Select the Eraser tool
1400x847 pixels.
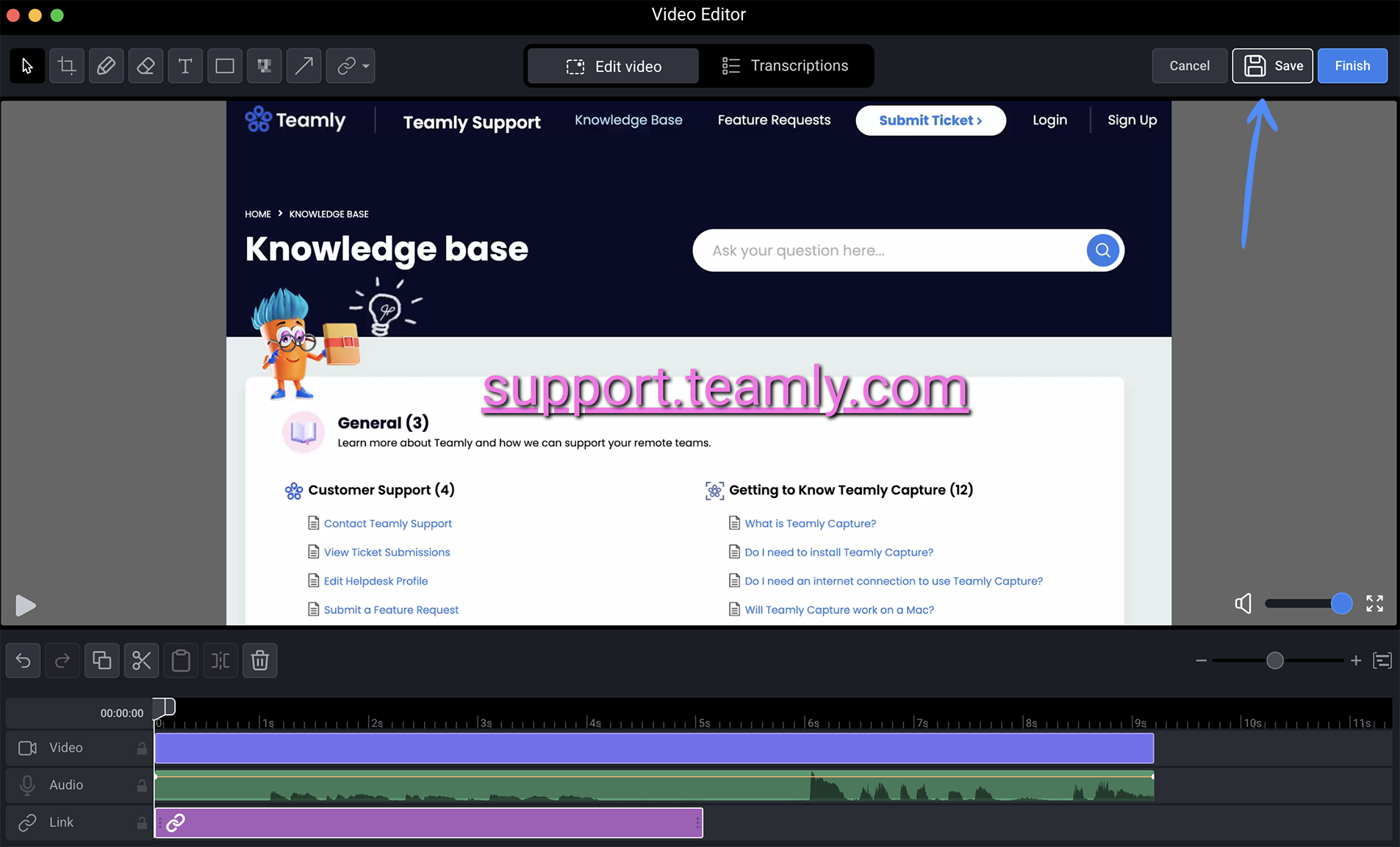pyautogui.click(x=146, y=66)
